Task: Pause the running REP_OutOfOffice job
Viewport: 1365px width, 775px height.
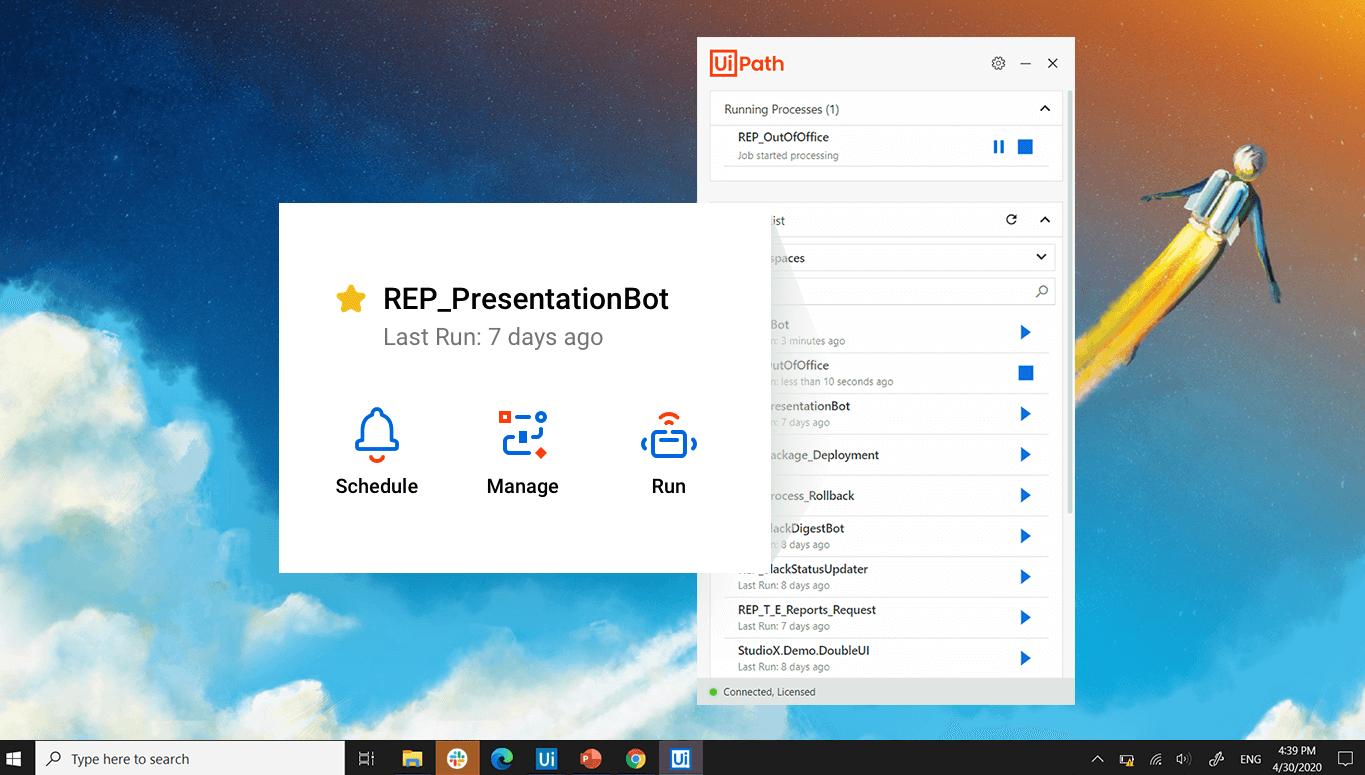Action: click(998, 147)
